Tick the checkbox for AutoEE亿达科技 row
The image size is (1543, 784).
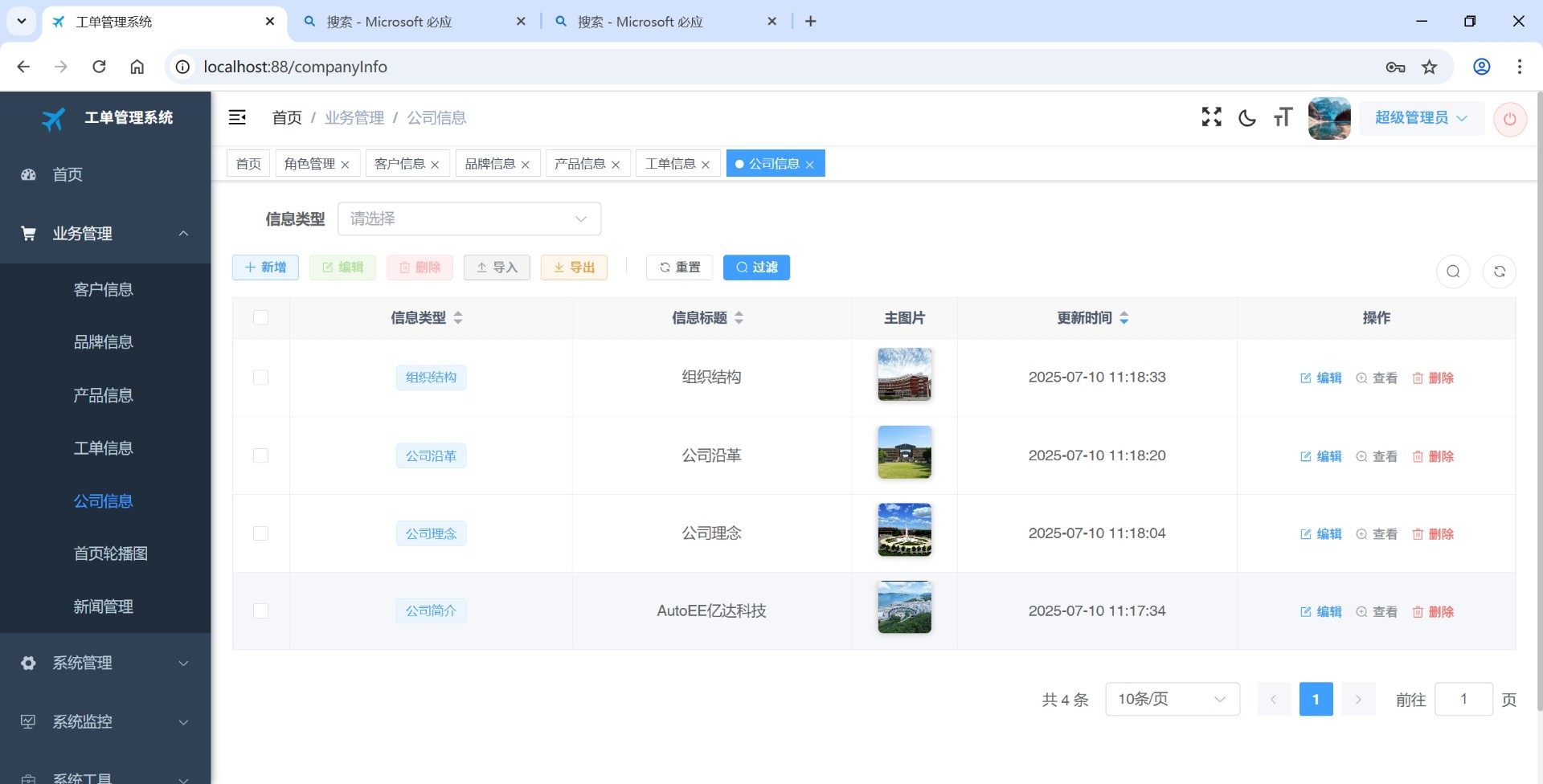260,611
